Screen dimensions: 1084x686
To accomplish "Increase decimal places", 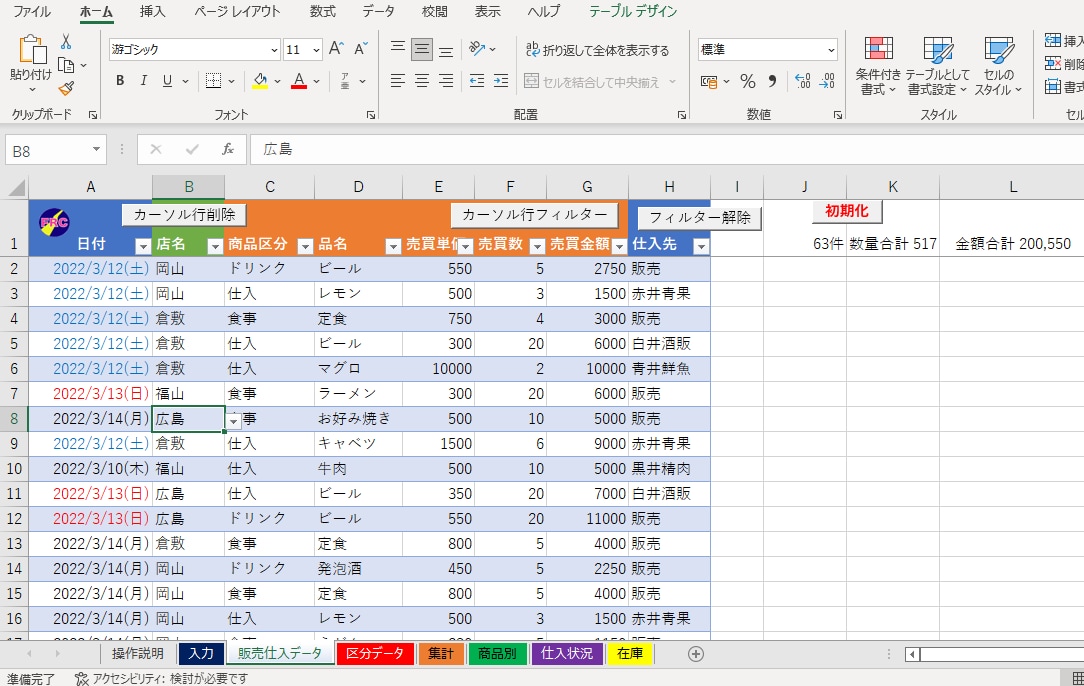I will tap(803, 82).
